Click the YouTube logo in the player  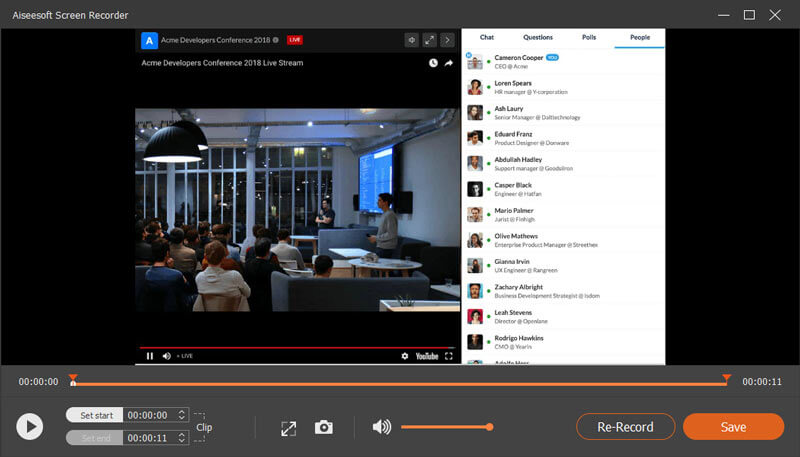(x=427, y=355)
